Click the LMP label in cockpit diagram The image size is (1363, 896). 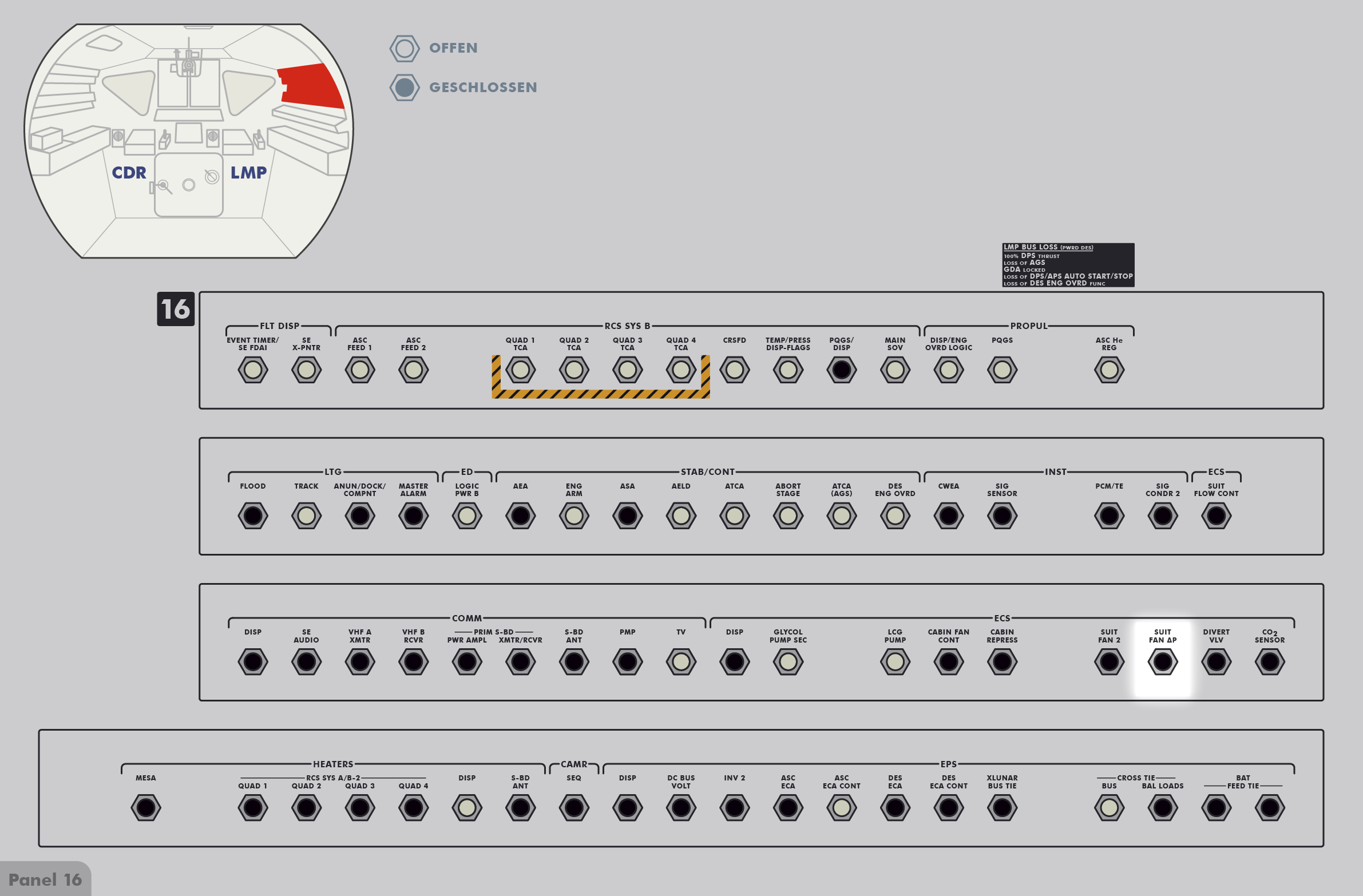(x=248, y=172)
